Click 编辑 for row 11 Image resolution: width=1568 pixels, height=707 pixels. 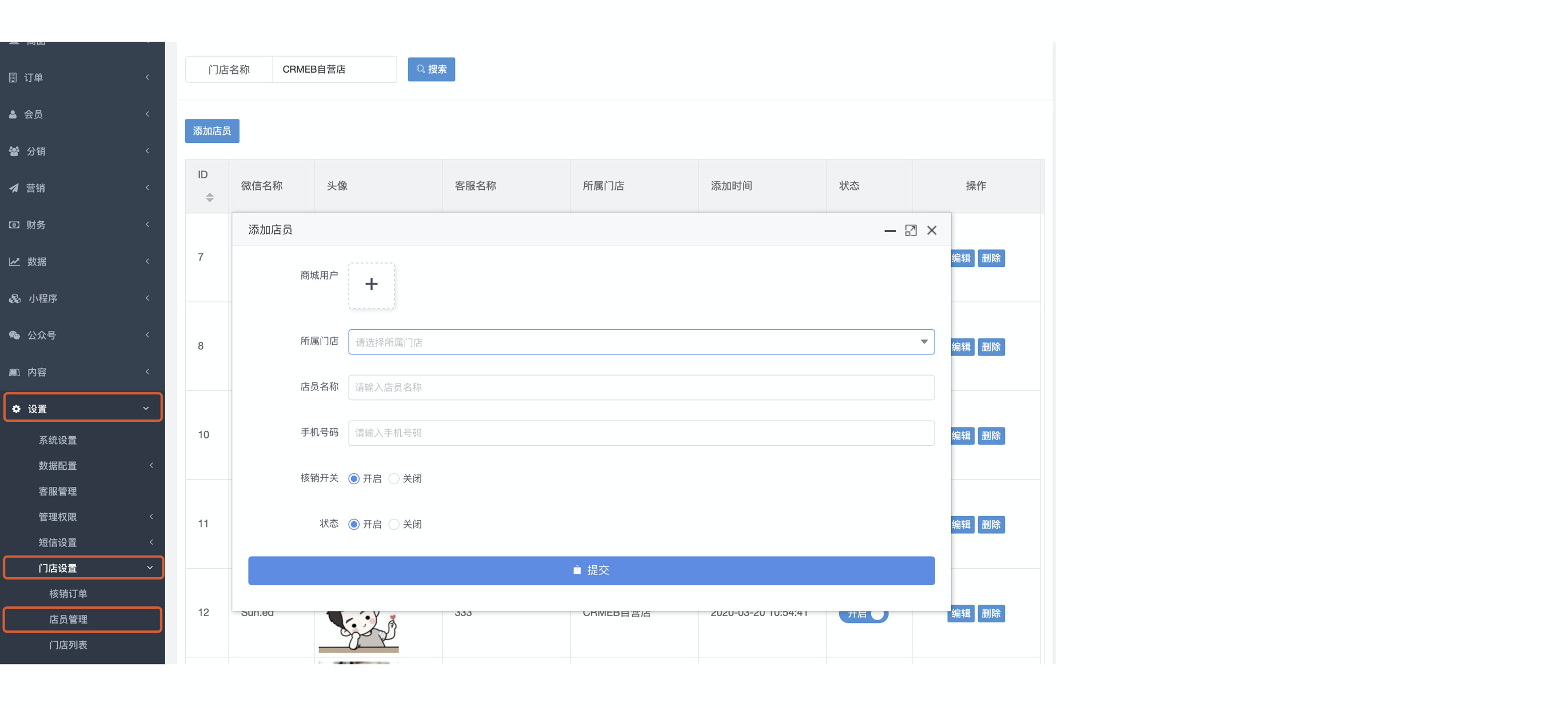961,525
